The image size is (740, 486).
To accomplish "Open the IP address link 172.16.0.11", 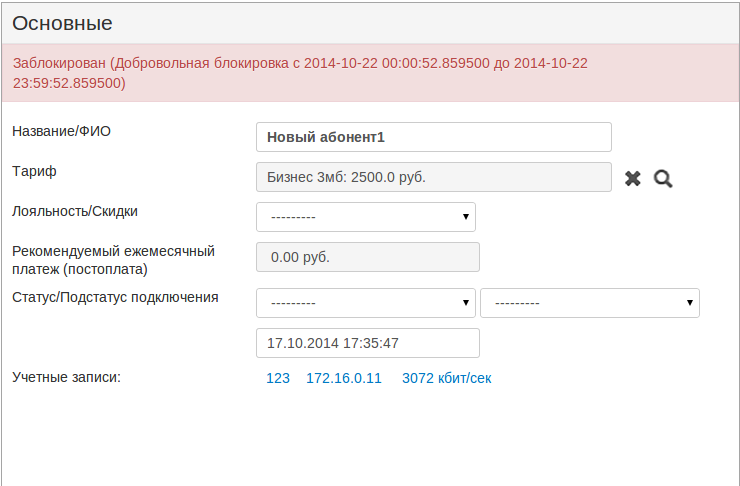I will click(x=344, y=378).
